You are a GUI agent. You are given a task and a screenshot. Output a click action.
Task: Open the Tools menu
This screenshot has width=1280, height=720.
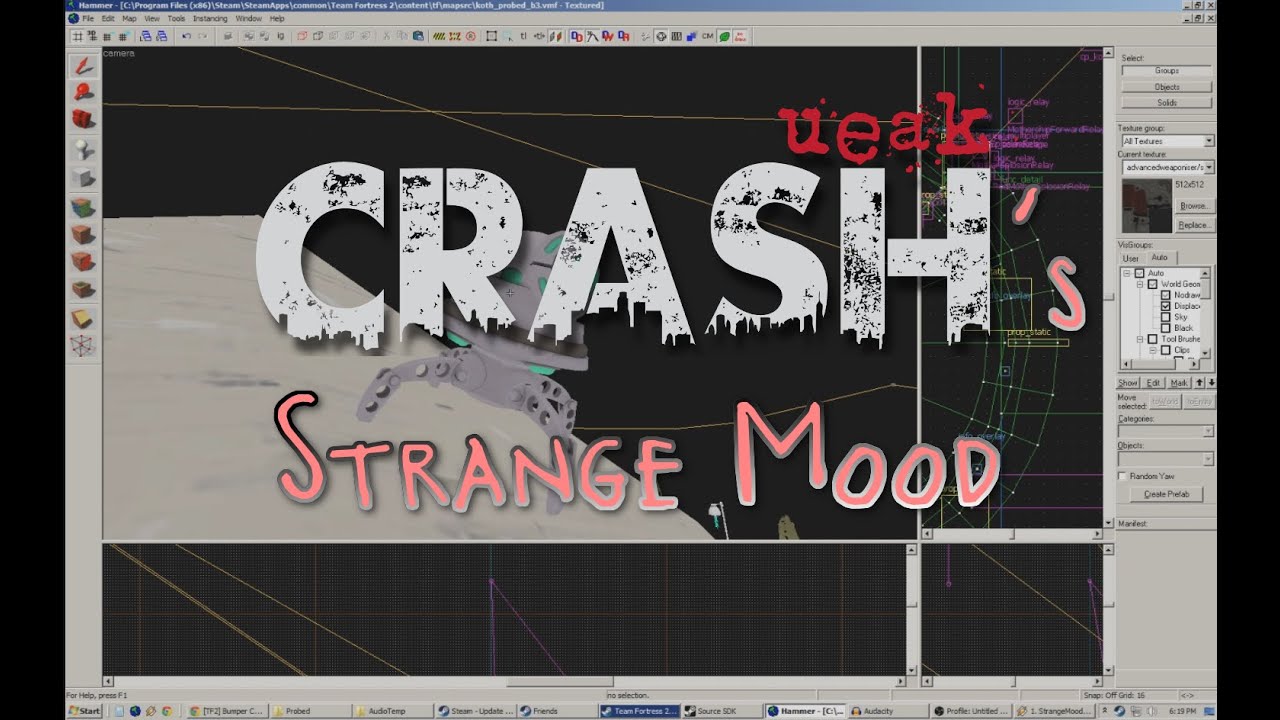coord(176,18)
